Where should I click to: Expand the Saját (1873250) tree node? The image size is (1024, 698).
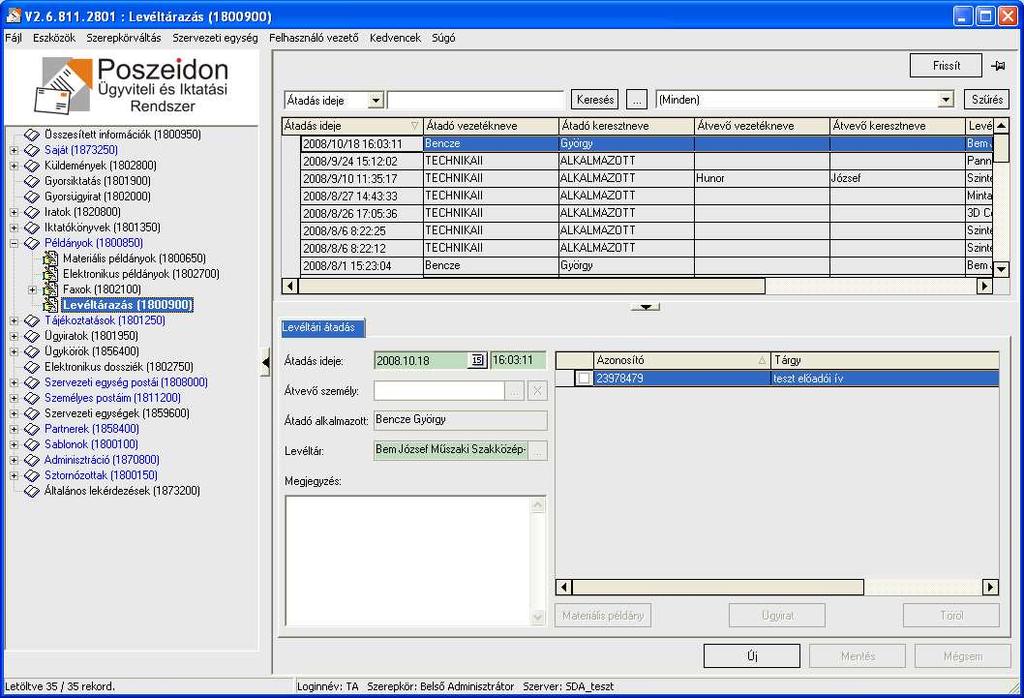tap(14, 150)
